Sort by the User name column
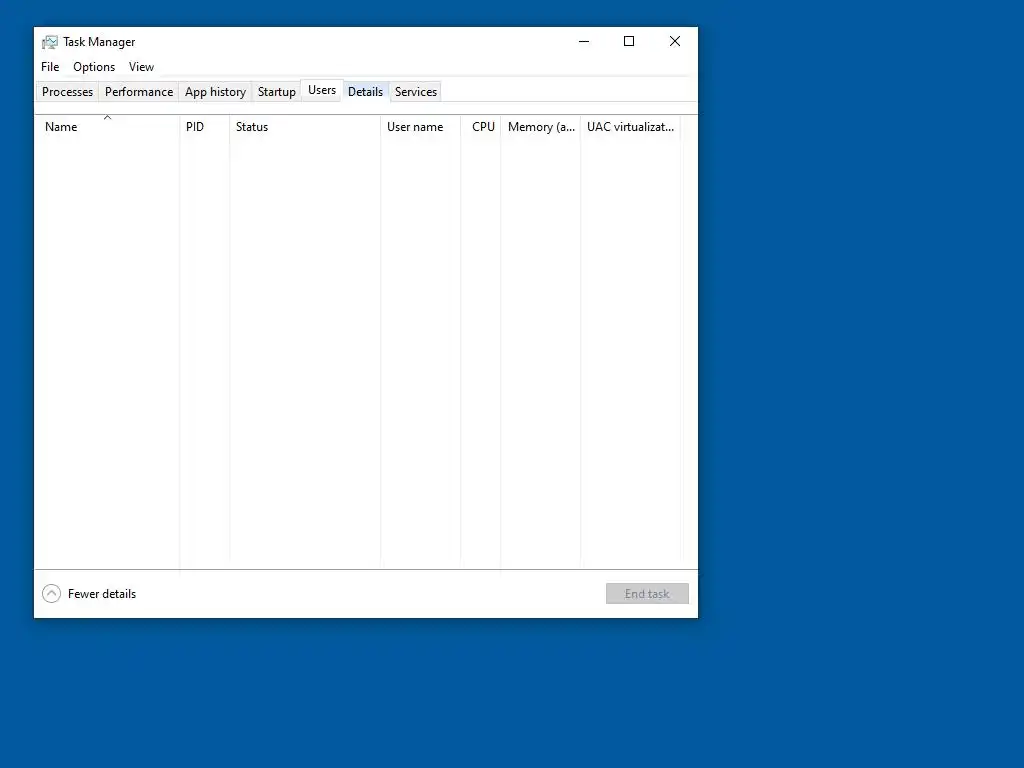The image size is (1024, 768). [x=421, y=127]
